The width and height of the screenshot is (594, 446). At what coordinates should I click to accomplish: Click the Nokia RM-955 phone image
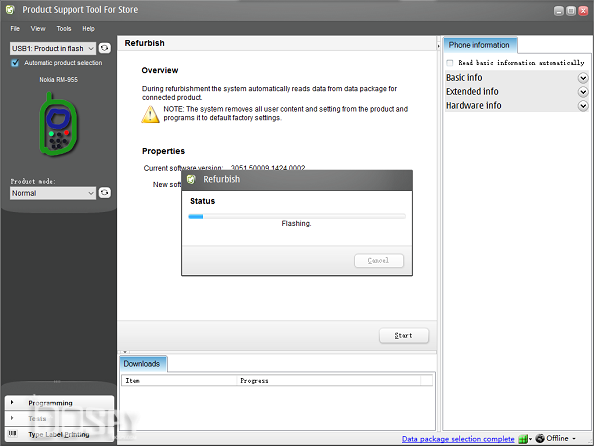pos(58,124)
